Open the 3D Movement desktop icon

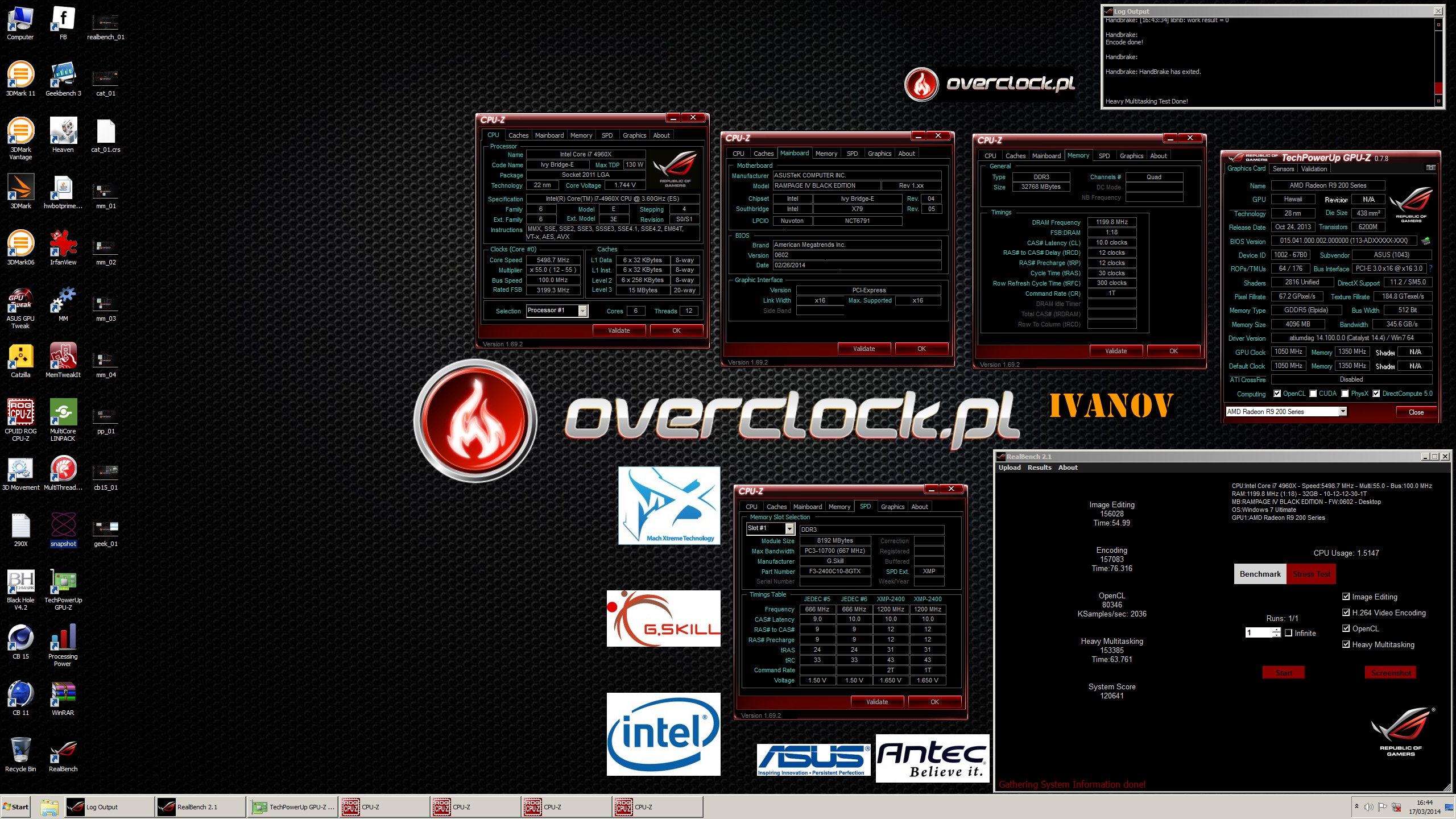tap(20, 473)
